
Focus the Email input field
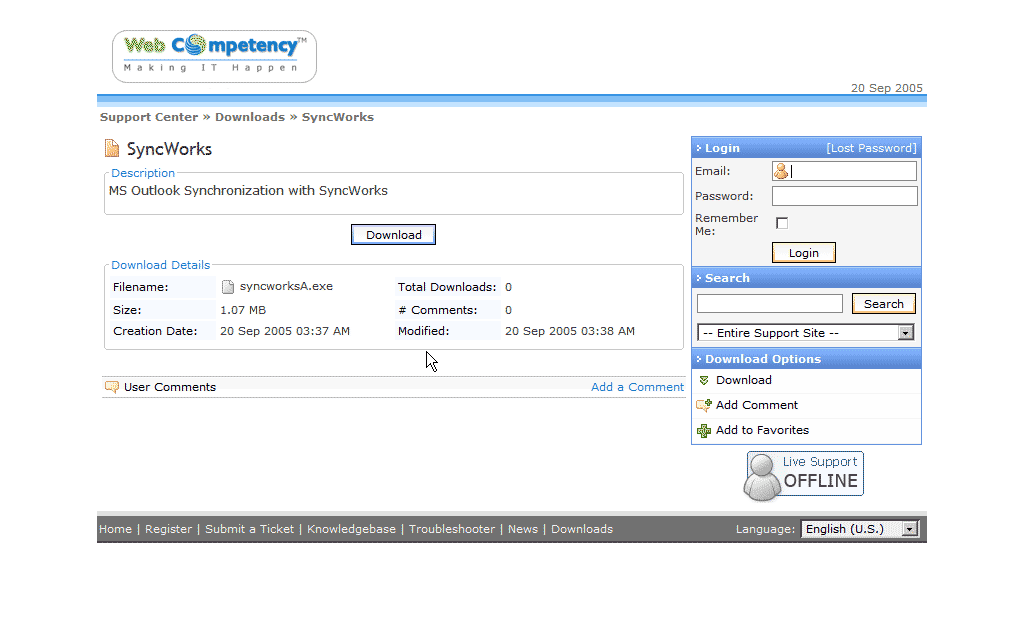pos(852,171)
